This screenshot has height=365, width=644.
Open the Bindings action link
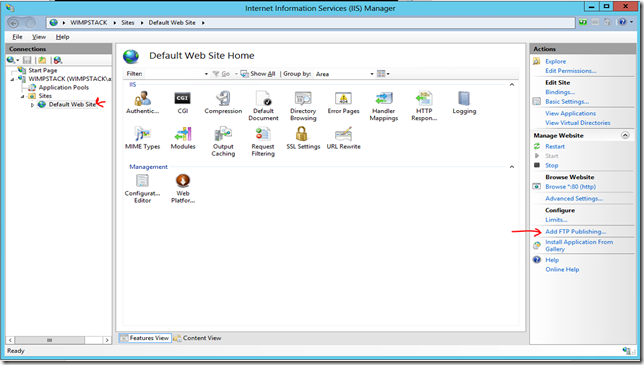click(x=560, y=92)
